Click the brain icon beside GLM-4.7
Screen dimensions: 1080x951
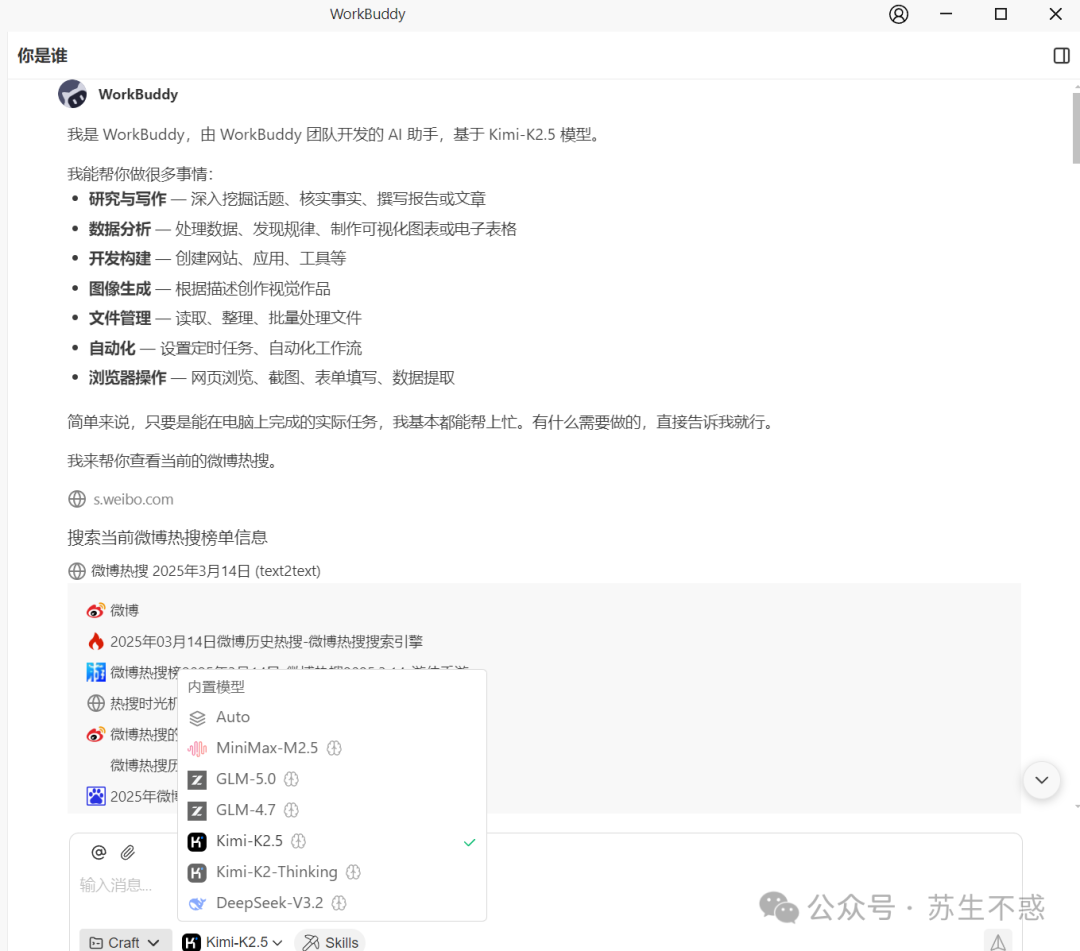point(291,810)
